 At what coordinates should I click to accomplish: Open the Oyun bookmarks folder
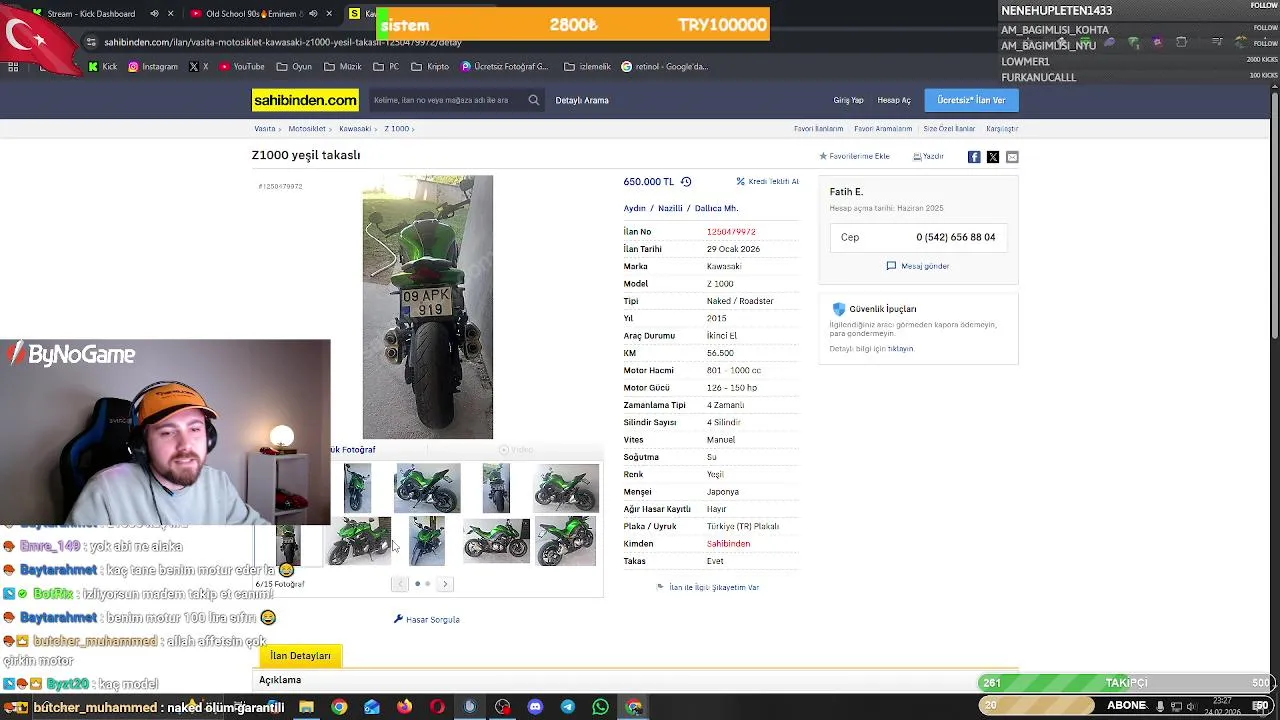point(294,67)
